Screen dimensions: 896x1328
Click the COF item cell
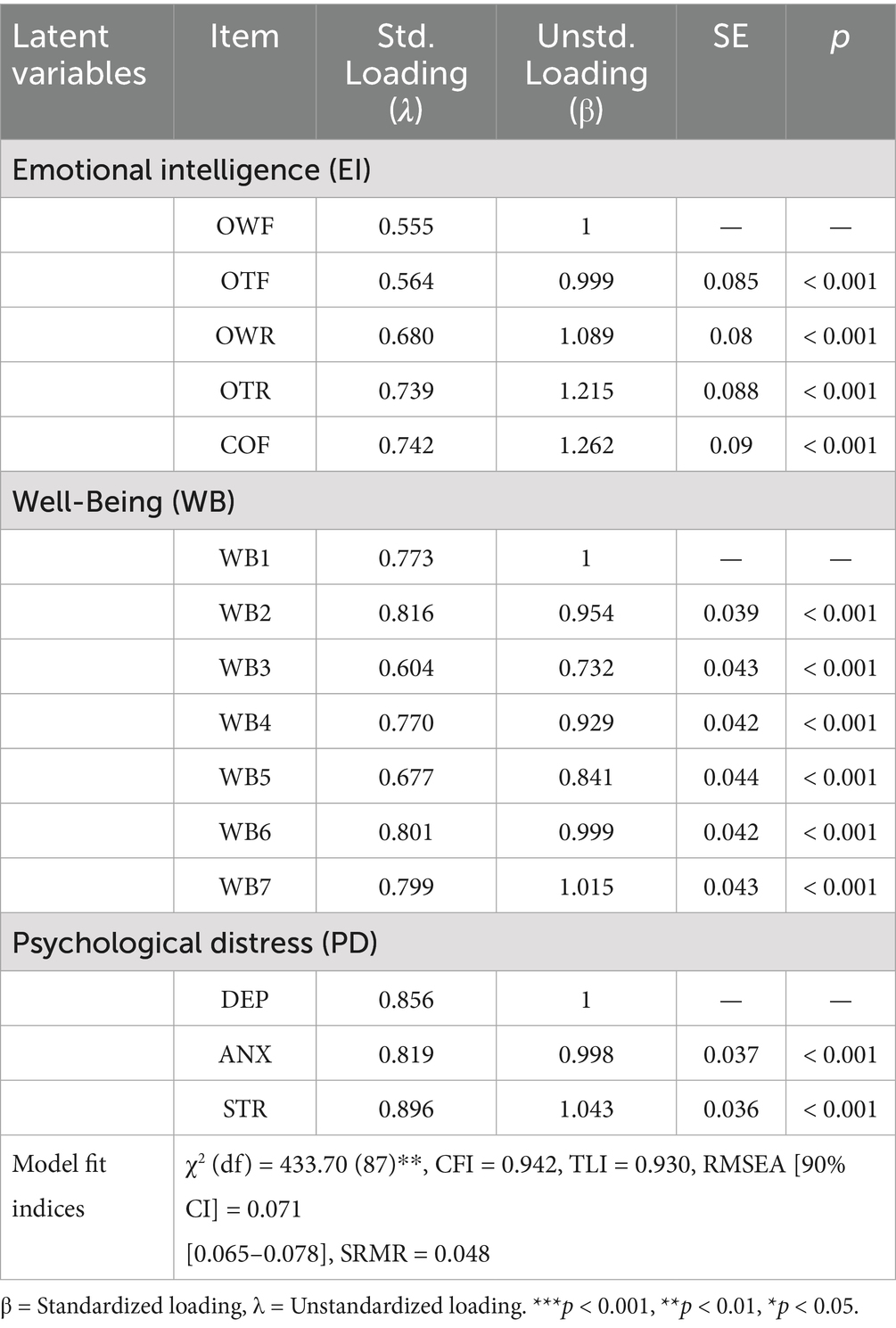point(244,444)
